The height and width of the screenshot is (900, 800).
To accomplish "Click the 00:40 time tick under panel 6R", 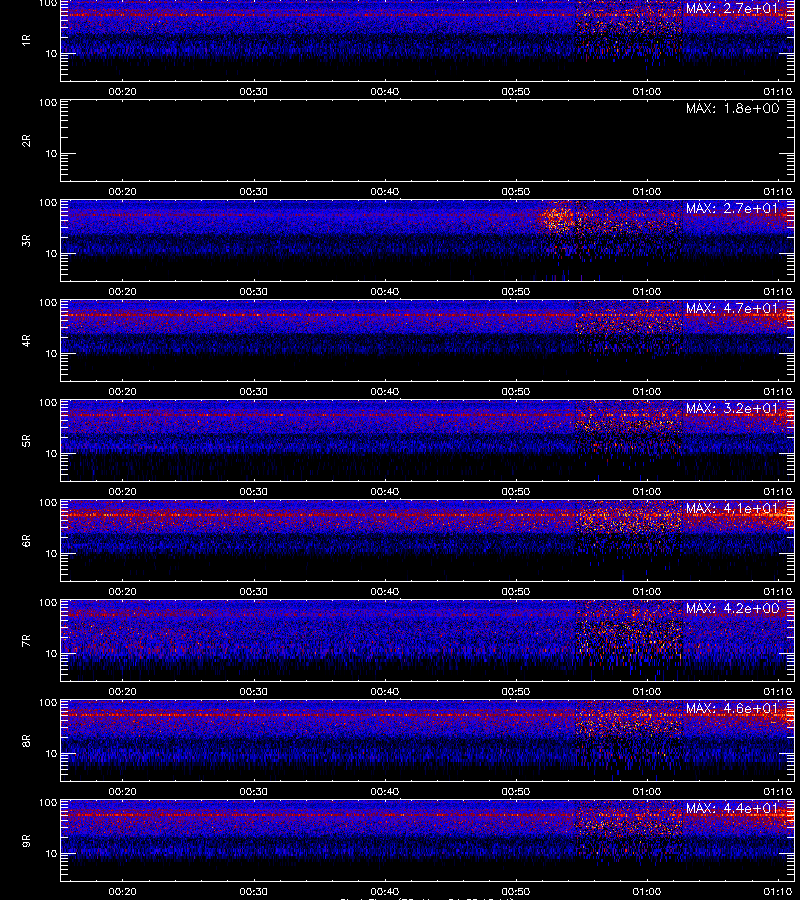I will pyautogui.click(x=385, y=592).
